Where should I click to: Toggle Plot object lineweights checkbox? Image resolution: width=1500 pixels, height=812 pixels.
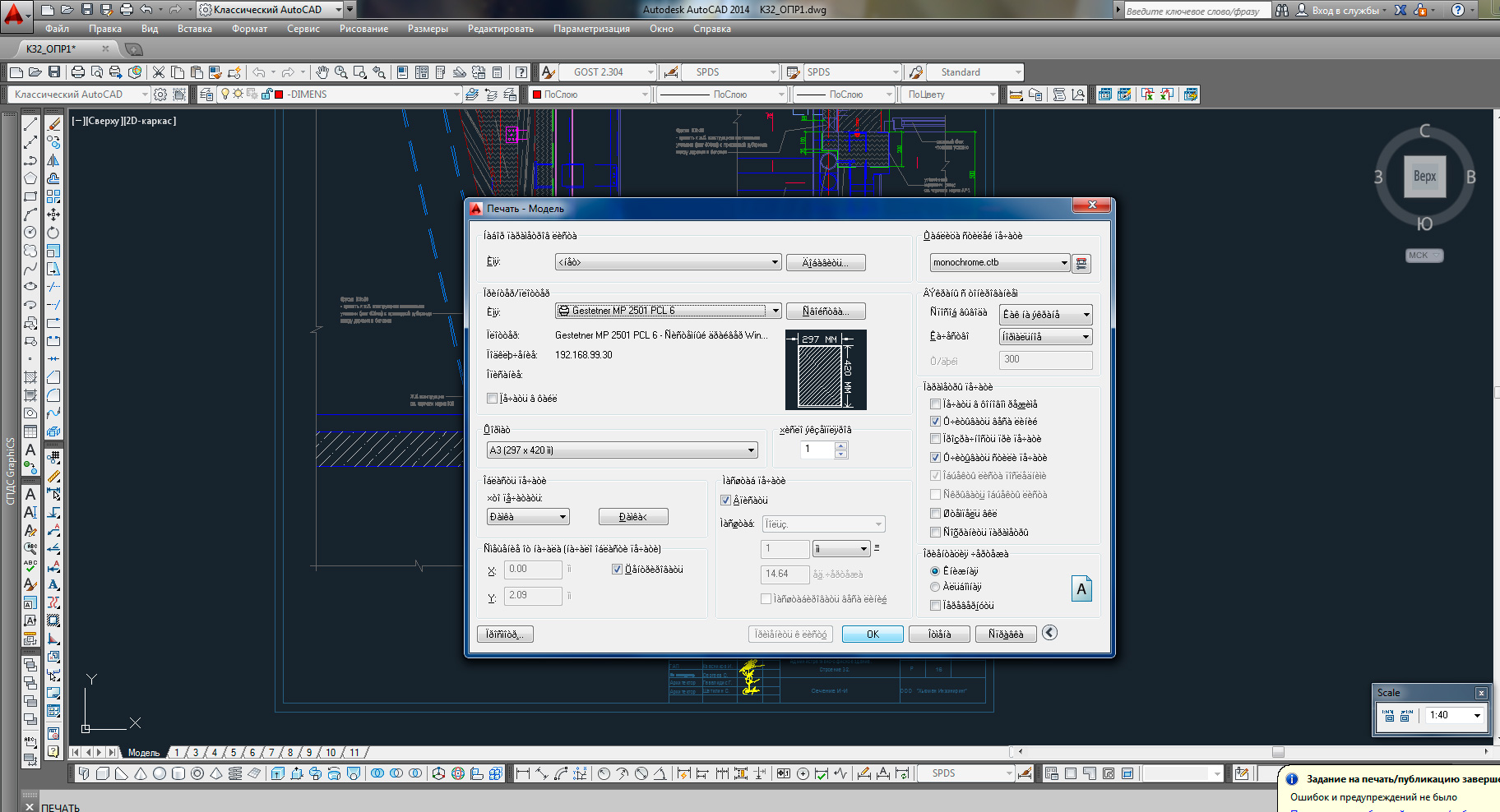(935, 422)
